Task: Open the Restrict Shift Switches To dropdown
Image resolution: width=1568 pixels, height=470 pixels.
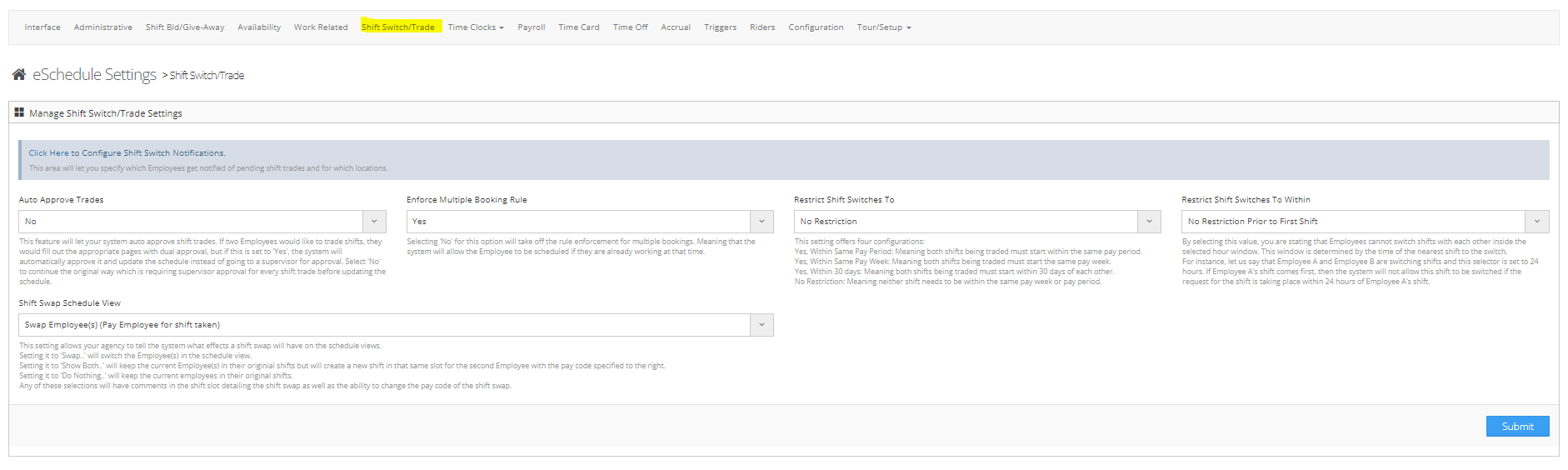Action: point(976,222)
